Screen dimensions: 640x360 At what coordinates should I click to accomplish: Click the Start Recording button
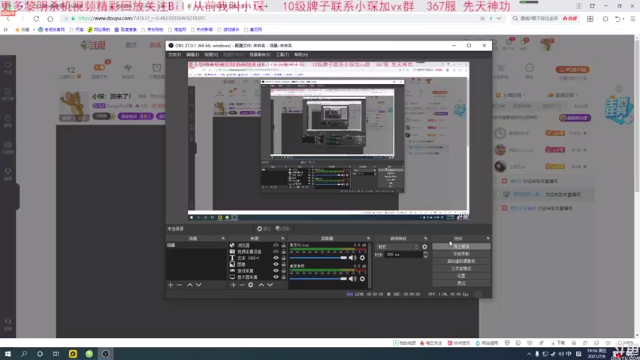click(461, 254)
